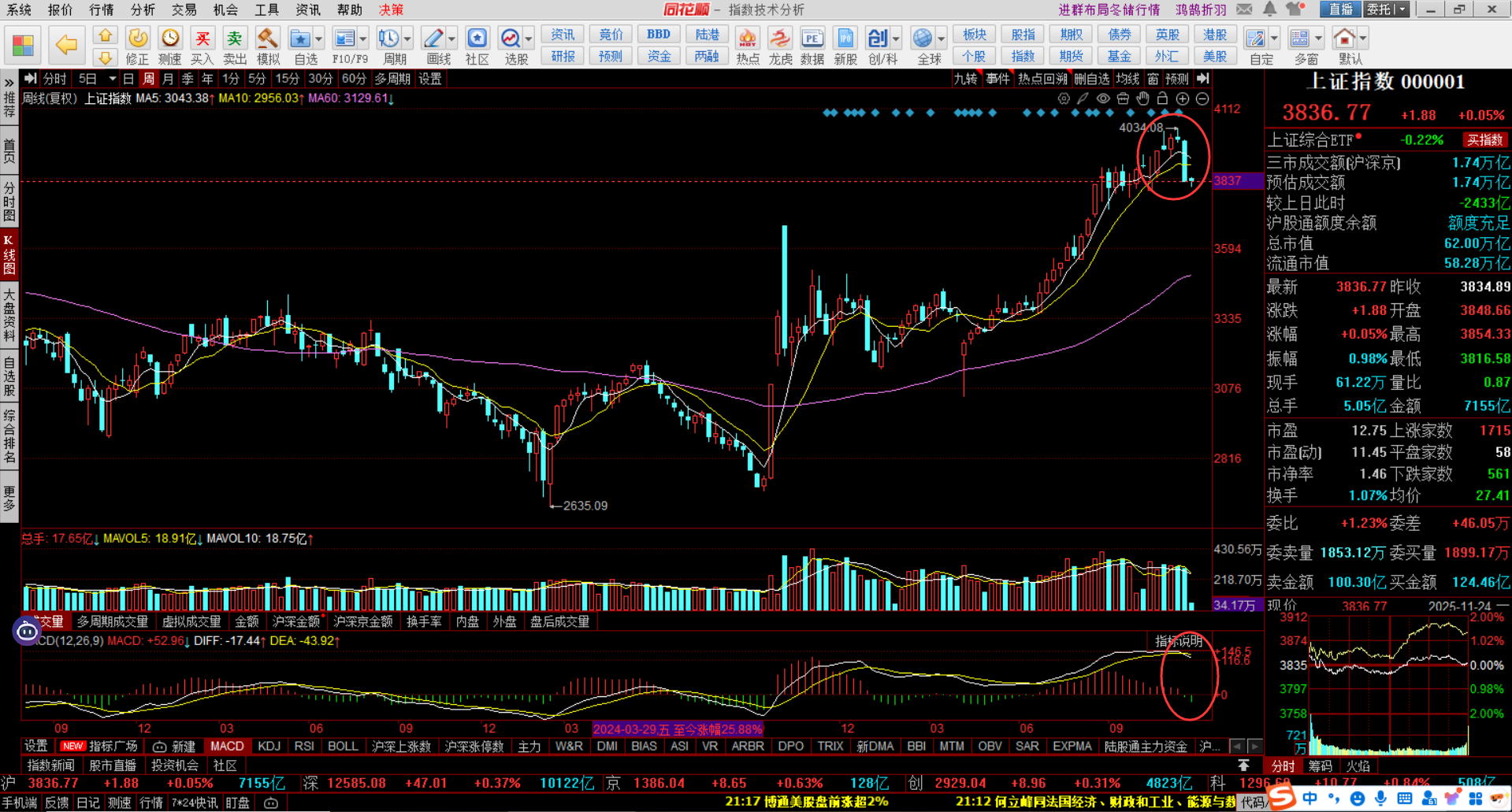Viewport: 1512px width, 812px height.
Task: Expand the left sidebar double chevron
Action: tap(9, 83)
